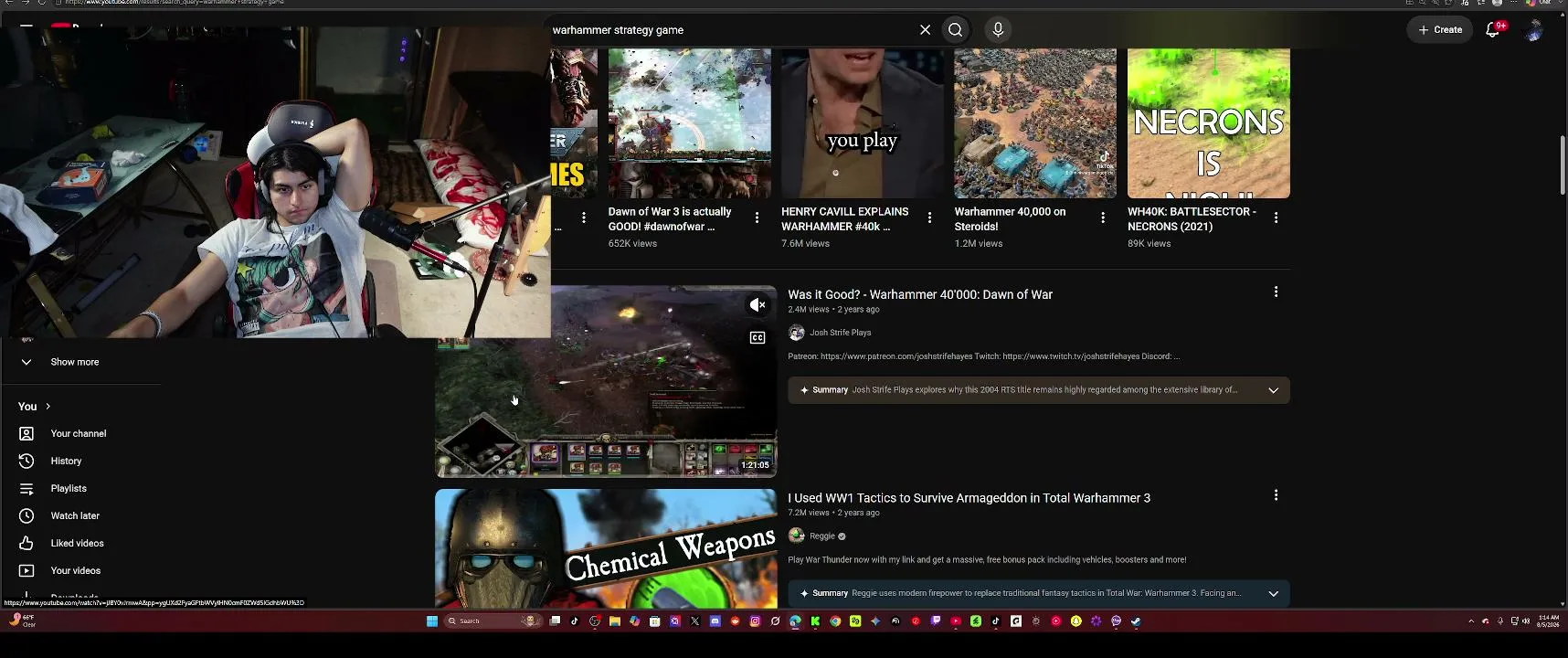Open File Explorer from the taskbar
The height and width of the screenshot is (658, 1568).
pyautogui.click(x=615, y=621)
